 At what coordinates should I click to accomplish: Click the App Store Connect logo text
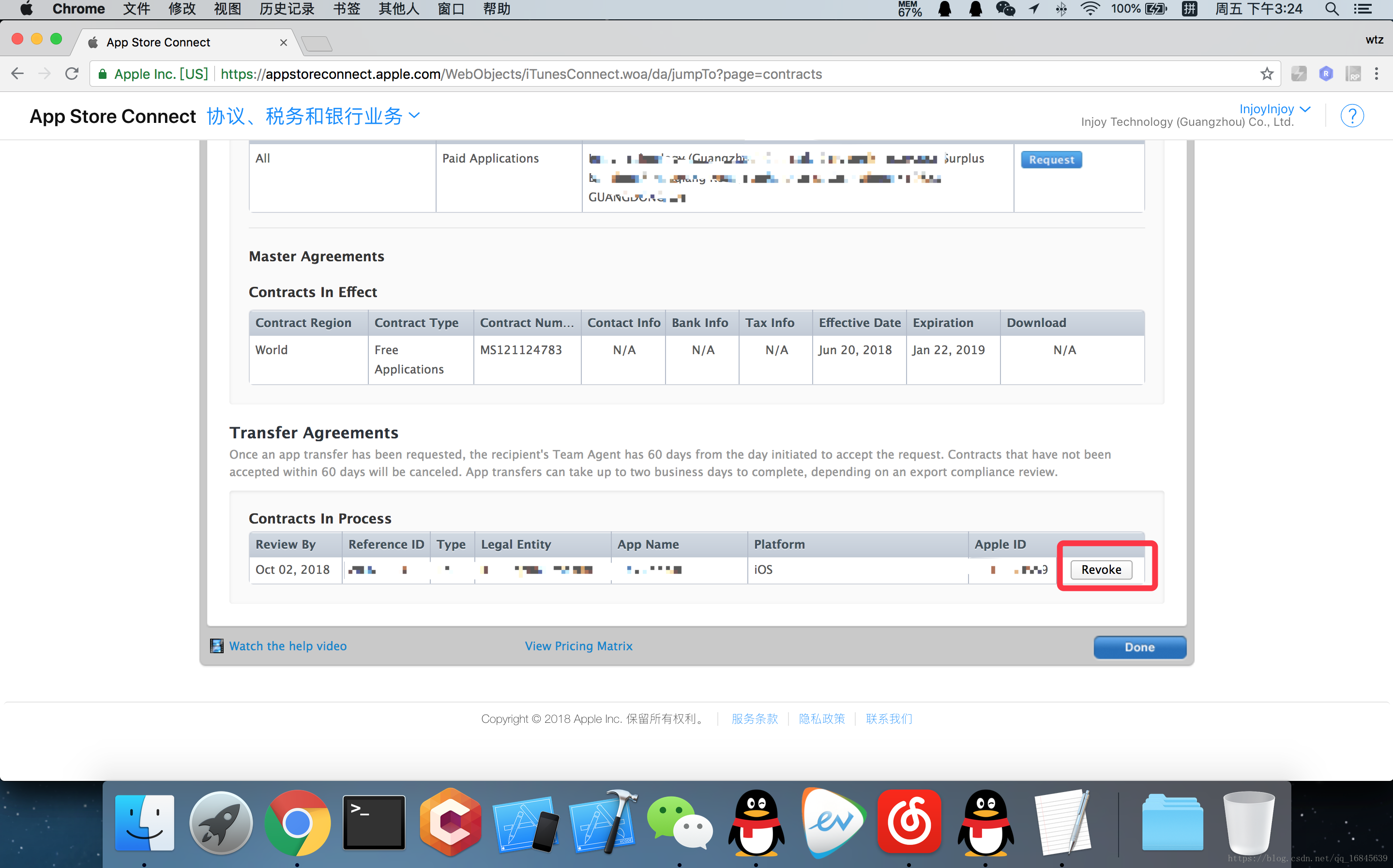click(113, 116)
